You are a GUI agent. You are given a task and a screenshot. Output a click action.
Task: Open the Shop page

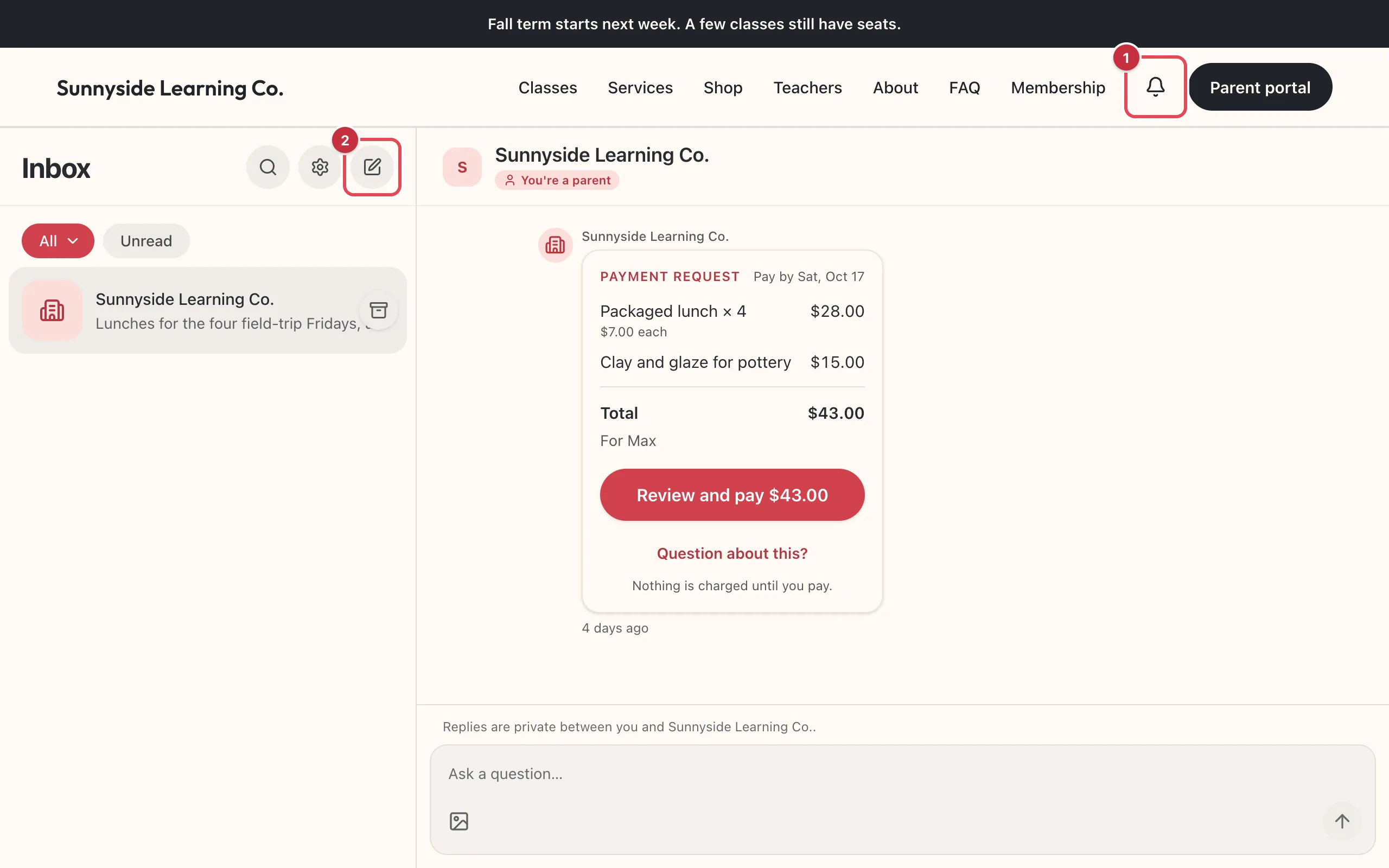(723, 87)
